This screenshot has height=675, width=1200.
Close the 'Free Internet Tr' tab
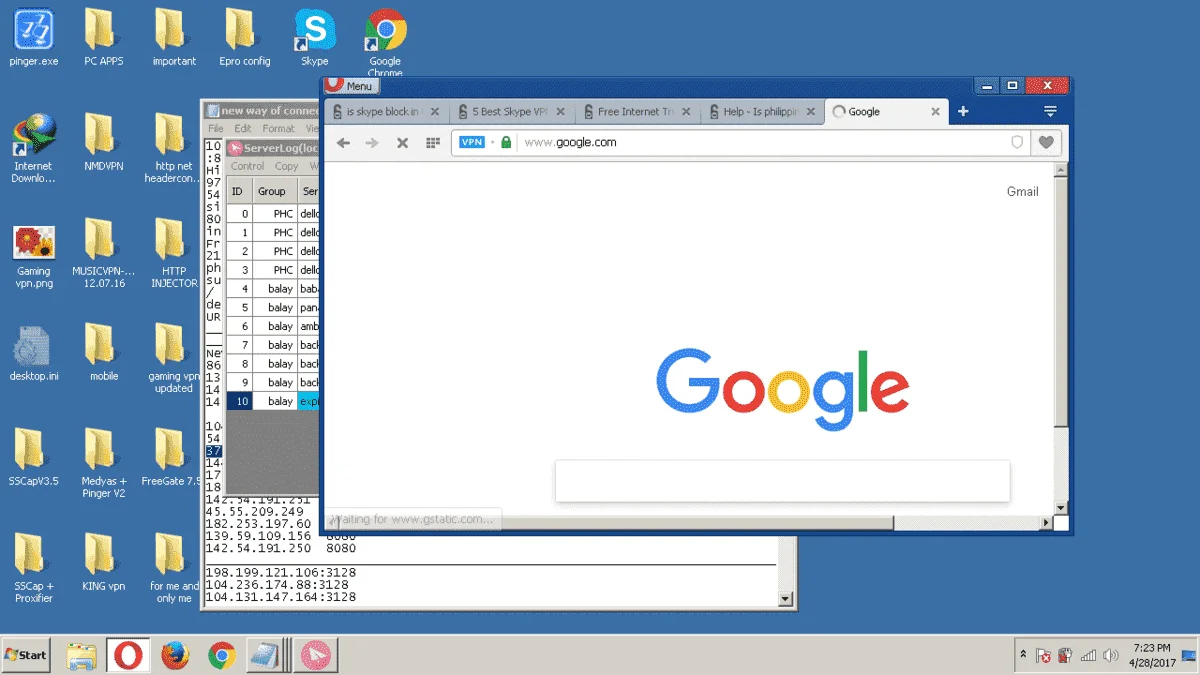686,112
